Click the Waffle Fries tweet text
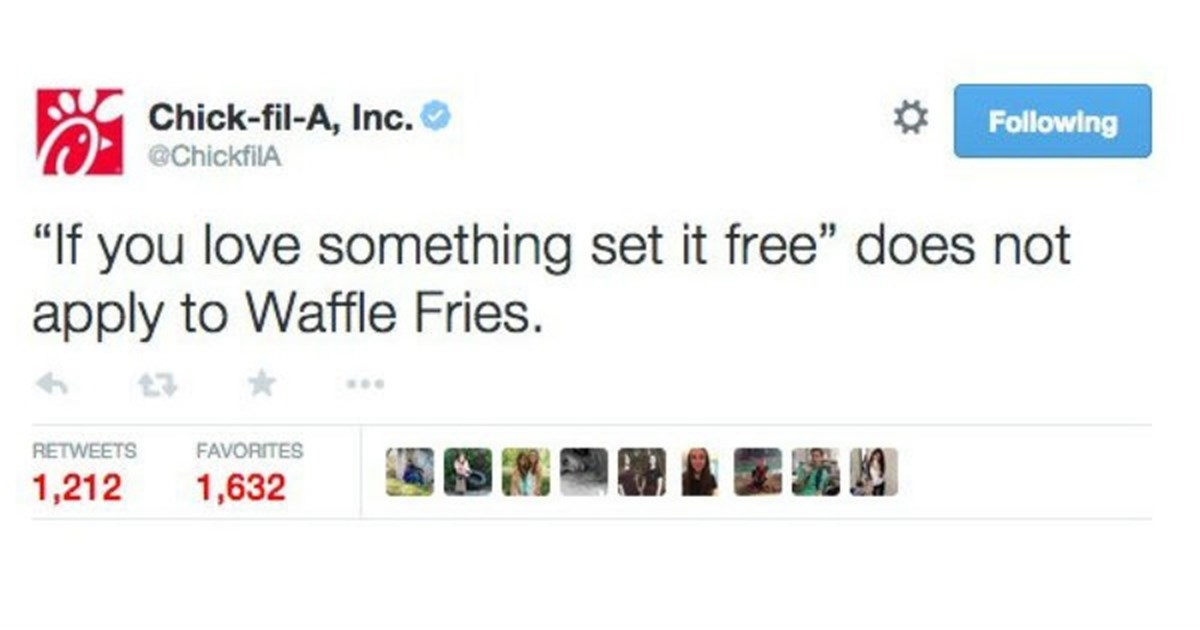This screenshot has width=1200, height=630. (550, 280)
